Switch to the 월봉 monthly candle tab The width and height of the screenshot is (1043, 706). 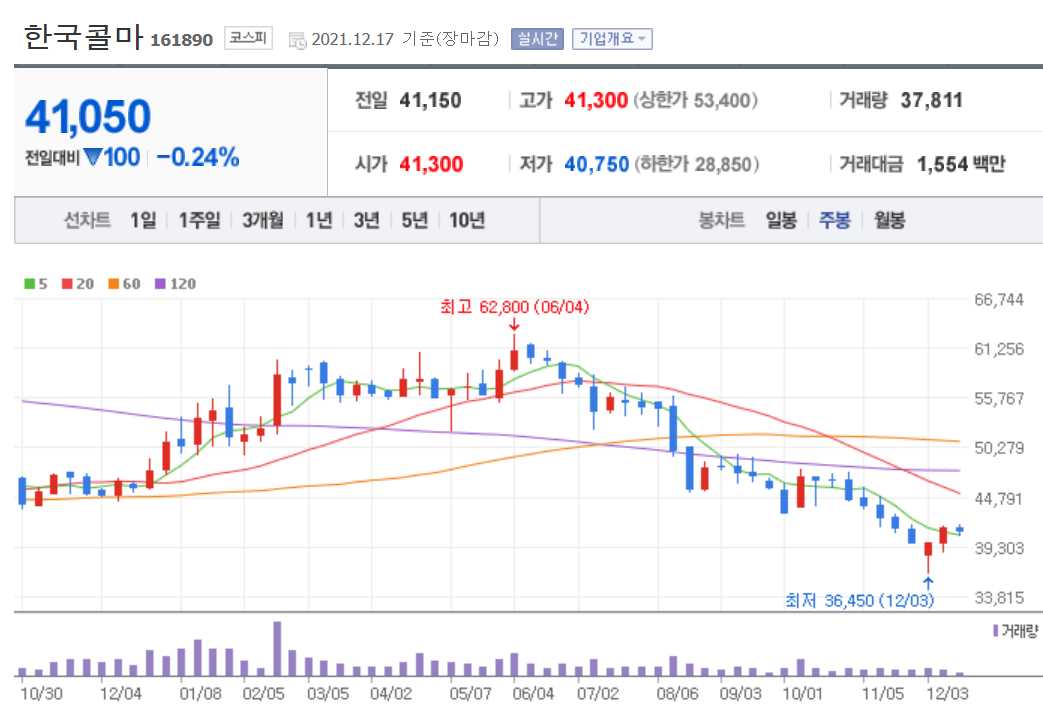(889, 220)
